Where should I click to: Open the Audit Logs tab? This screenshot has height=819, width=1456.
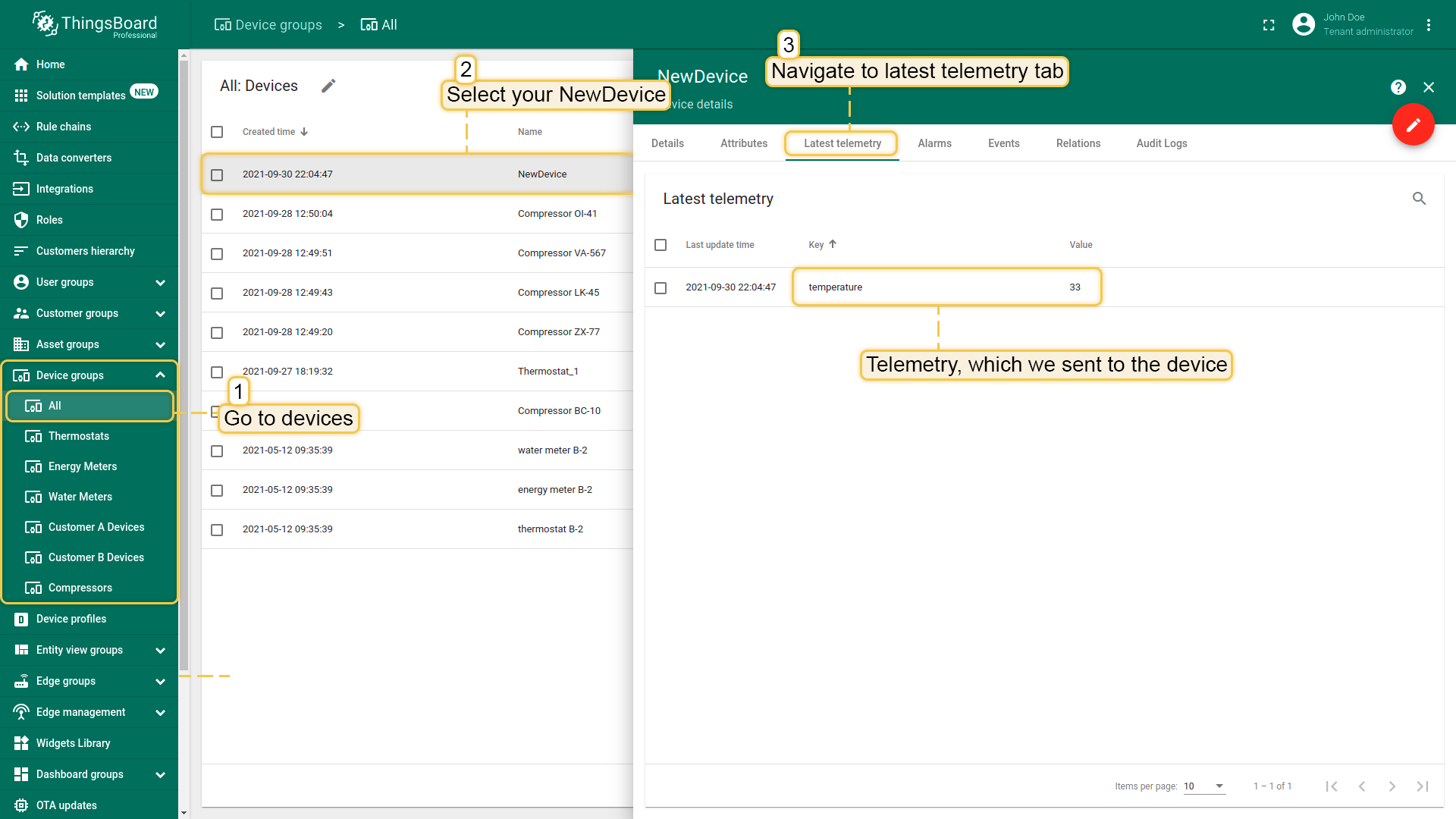click(x=1161, y=143)
